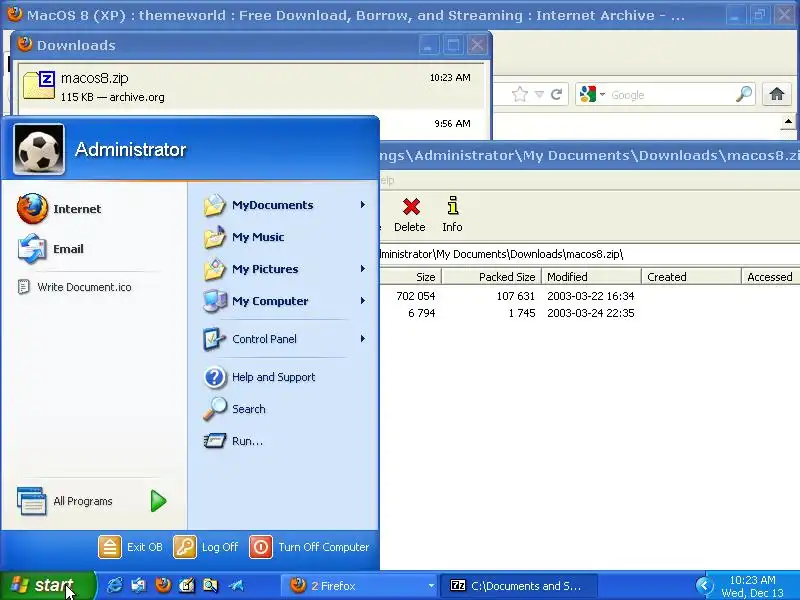The image size is (800, 600).
Task: Expand My Computer submenu arrow
Action: tap(363, 301)
